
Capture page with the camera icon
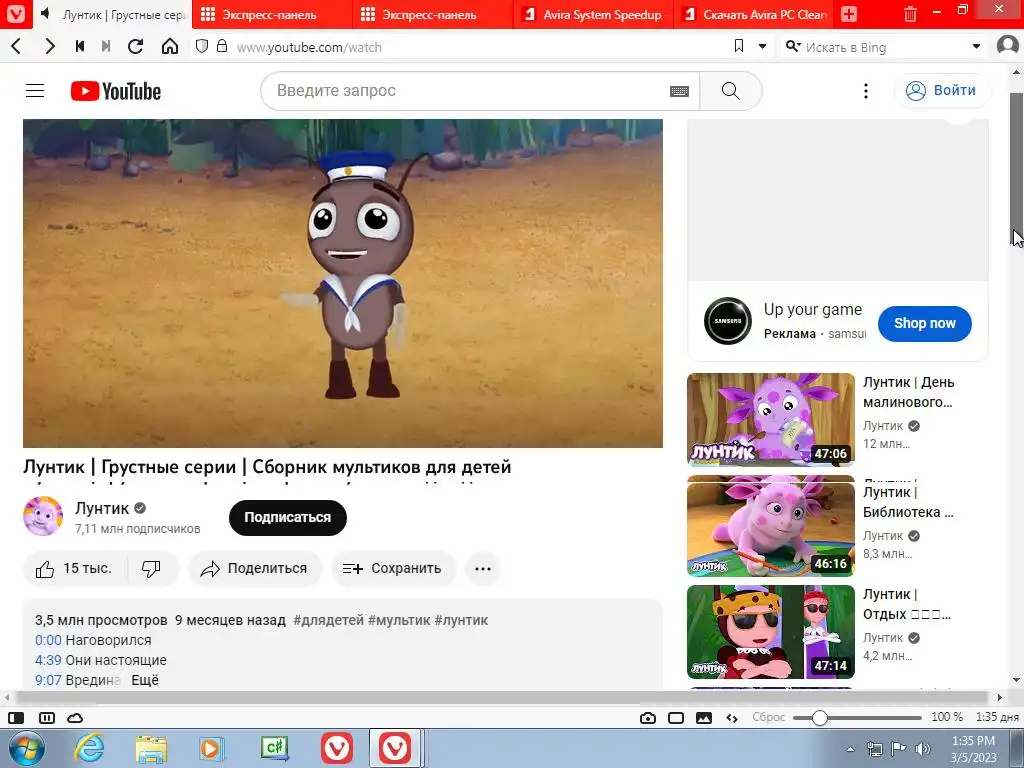click(648, 718)
